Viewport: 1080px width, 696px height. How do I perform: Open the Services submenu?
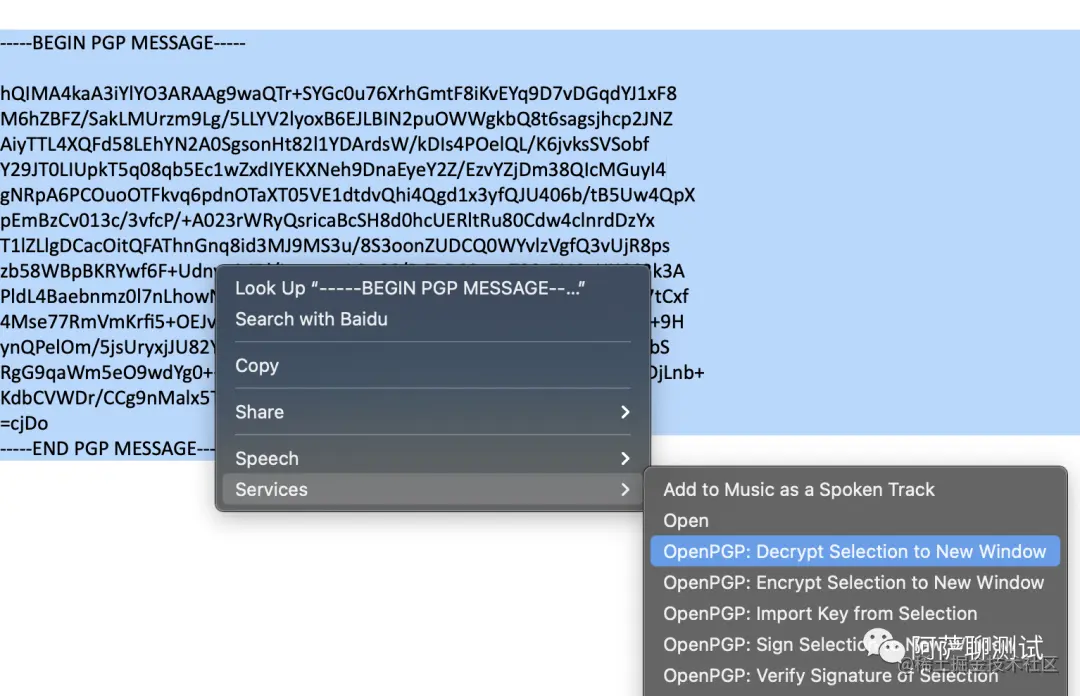point(433,489)
